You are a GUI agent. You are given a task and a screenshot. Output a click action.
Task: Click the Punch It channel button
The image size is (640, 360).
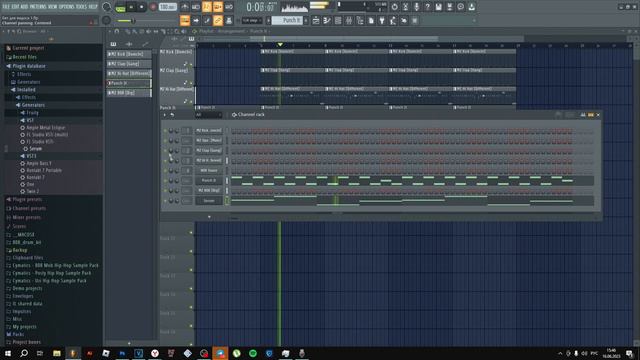(x=209, y=180)
